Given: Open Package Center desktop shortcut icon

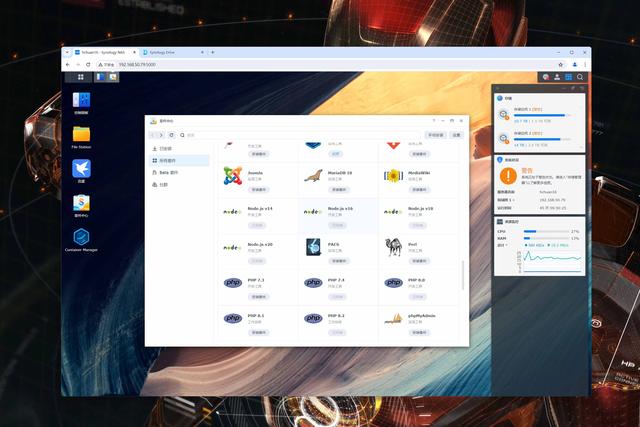Looking at the screenshot, I should (81, 203).
